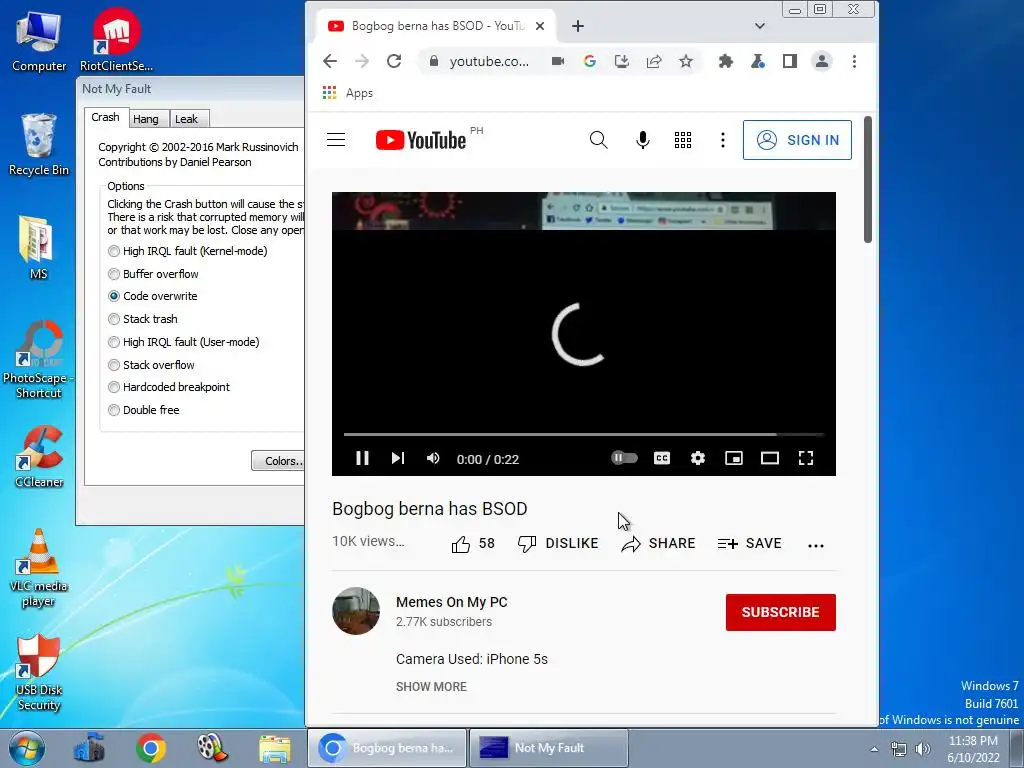Click Colors button in Not My Fault
1024x768 pixels.
(278, 460)
